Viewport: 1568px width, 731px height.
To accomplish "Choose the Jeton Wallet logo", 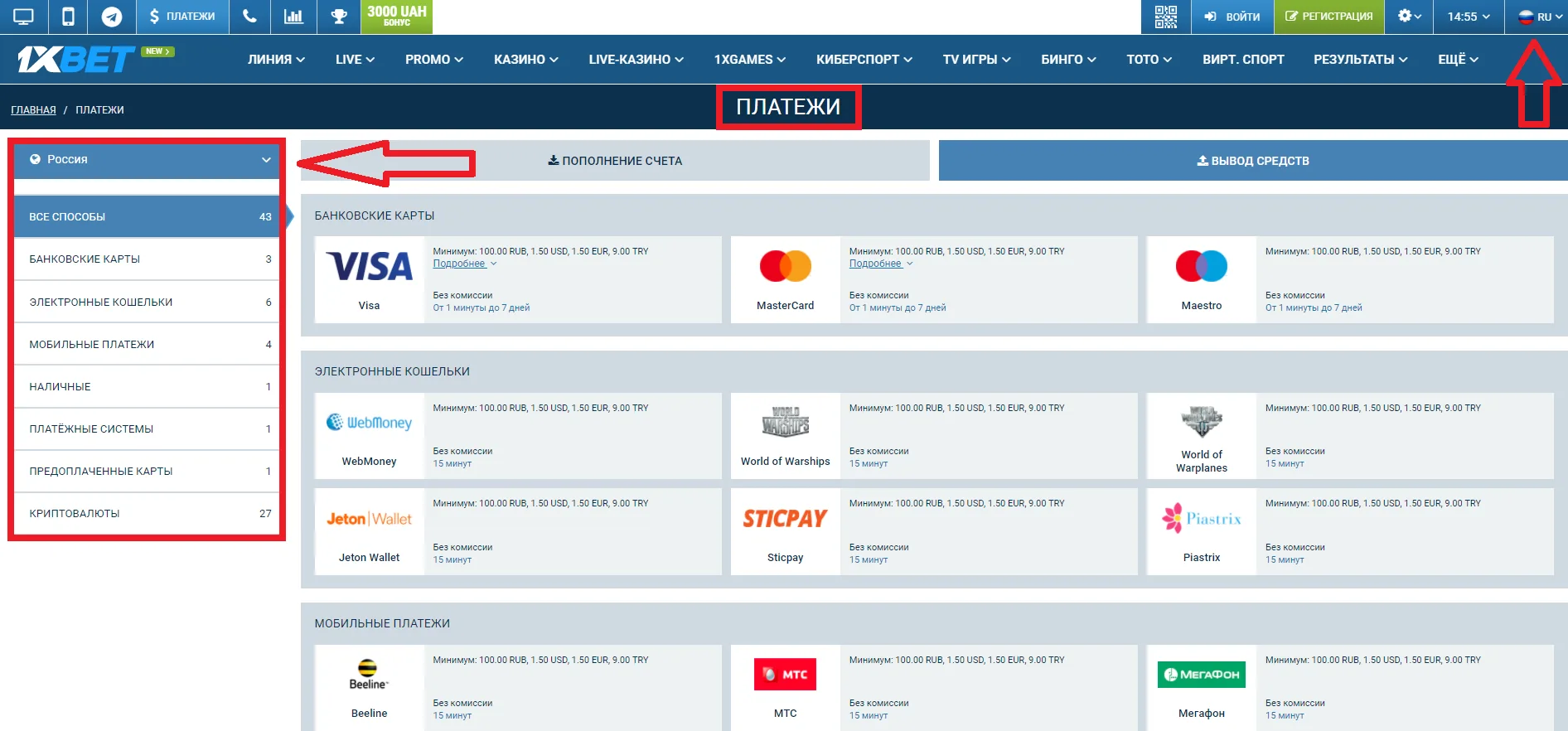I will [x=370, y=519].
